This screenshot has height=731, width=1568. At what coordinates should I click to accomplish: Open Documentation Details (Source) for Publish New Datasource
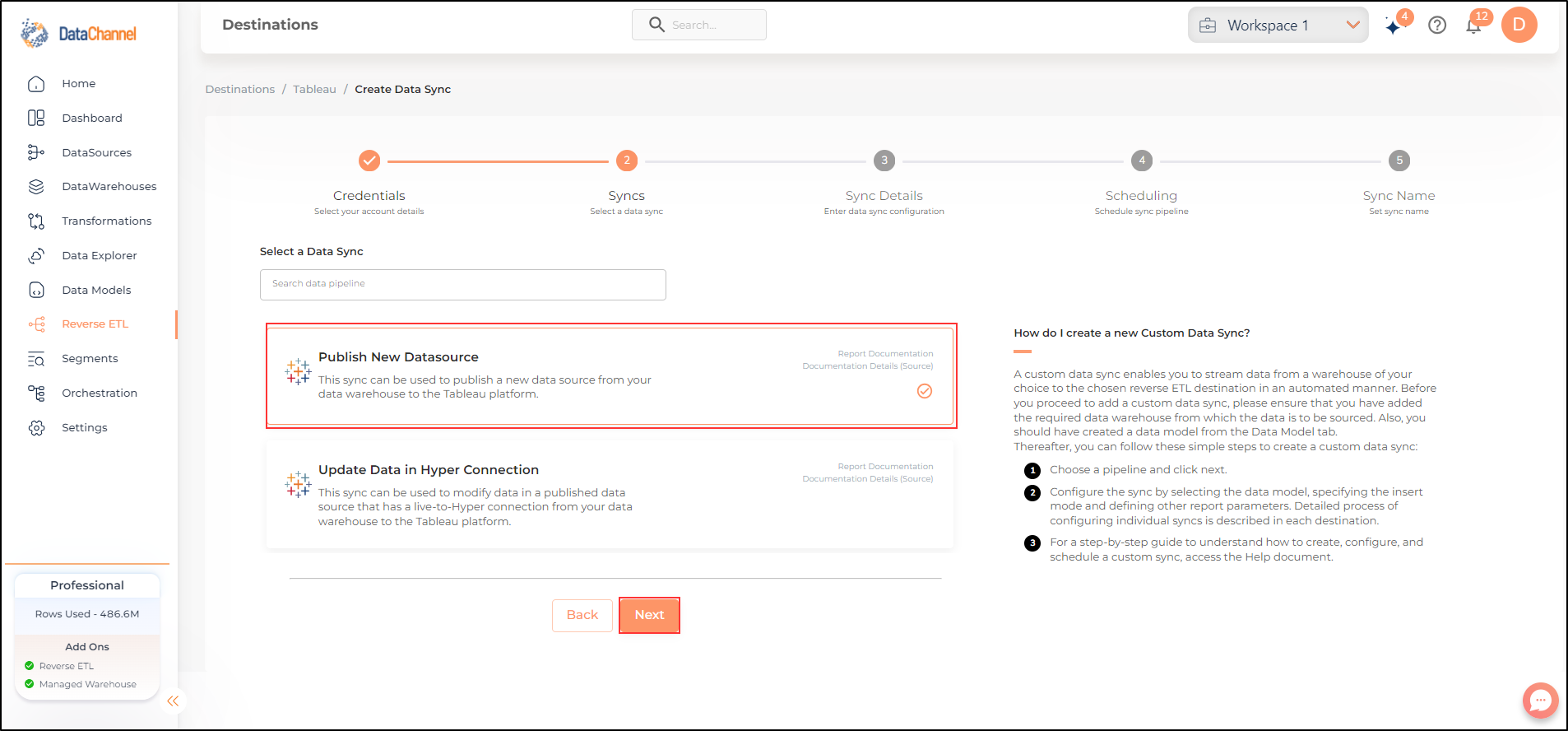(868, 366)
